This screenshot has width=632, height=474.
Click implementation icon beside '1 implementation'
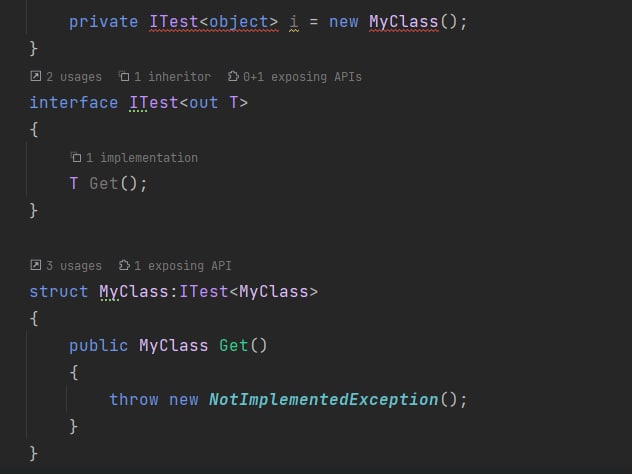point(75,157)
